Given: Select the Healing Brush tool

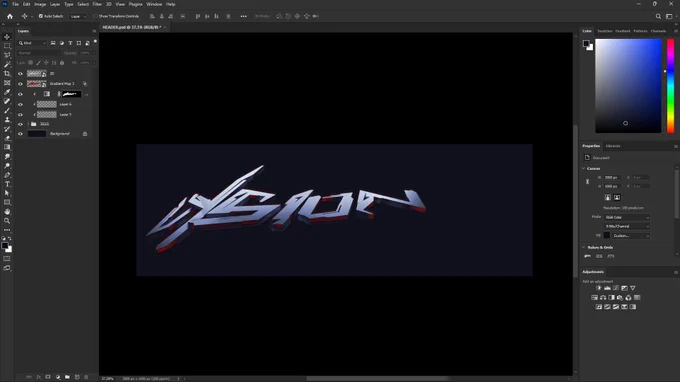Looking at the screenshot, I should pyautogui.click(x=7, y=101).
